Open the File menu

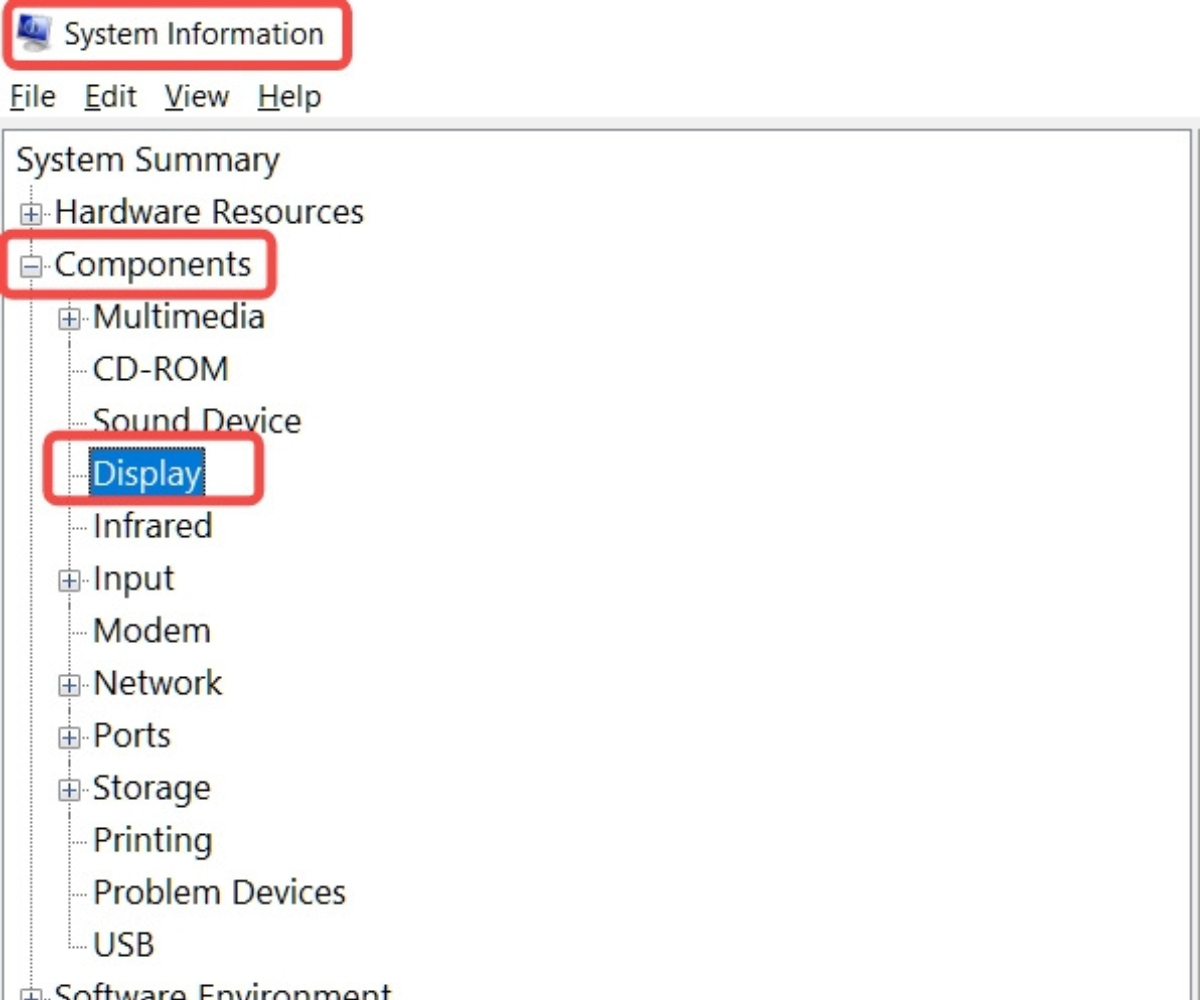[33, 97]
